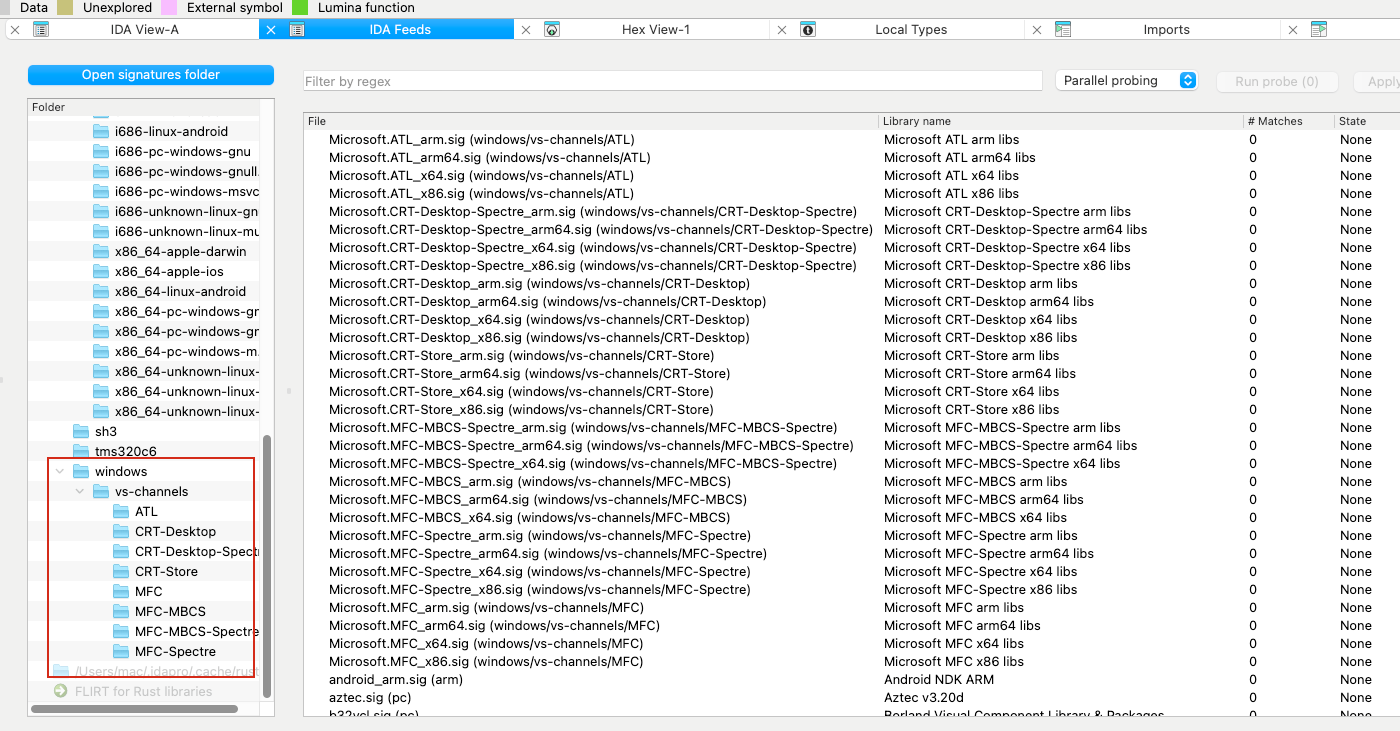Click the Folder column header in the tree
This screenshot has height=731, width=1400.
pyautogui.click(x=144, y=107)
